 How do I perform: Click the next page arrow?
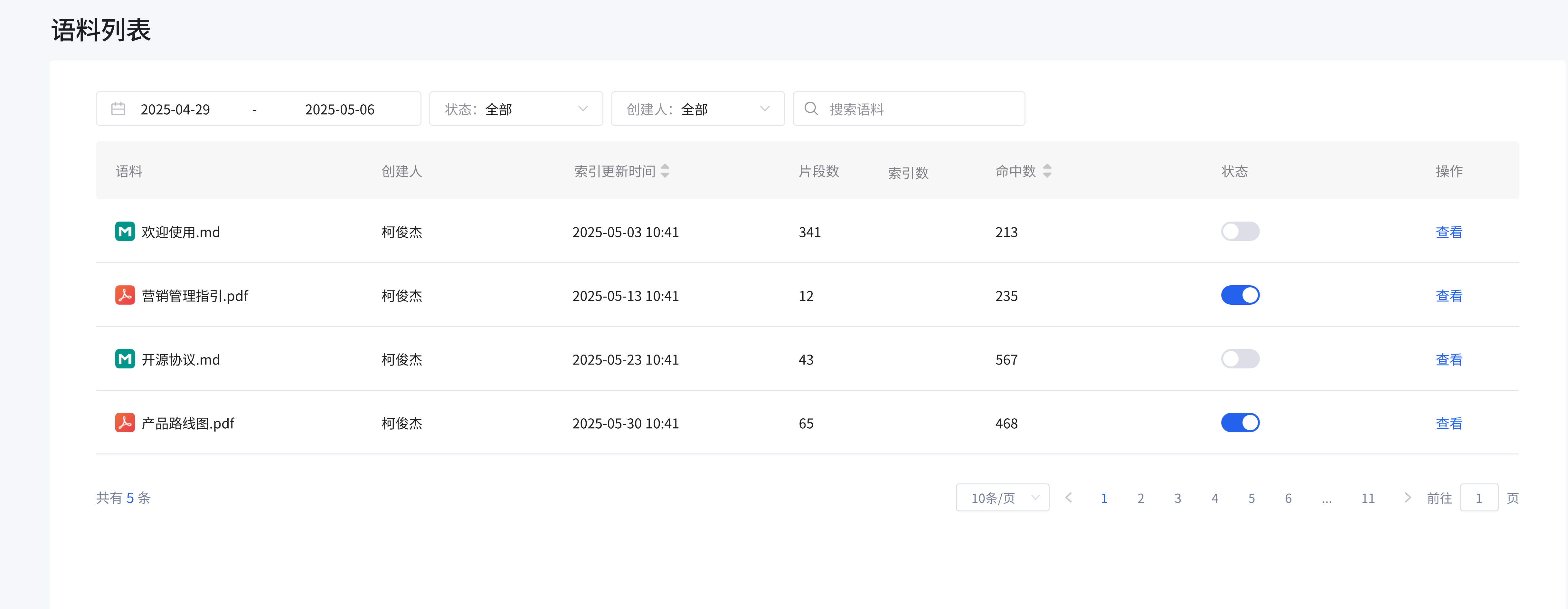click(x=1407, y=498)
